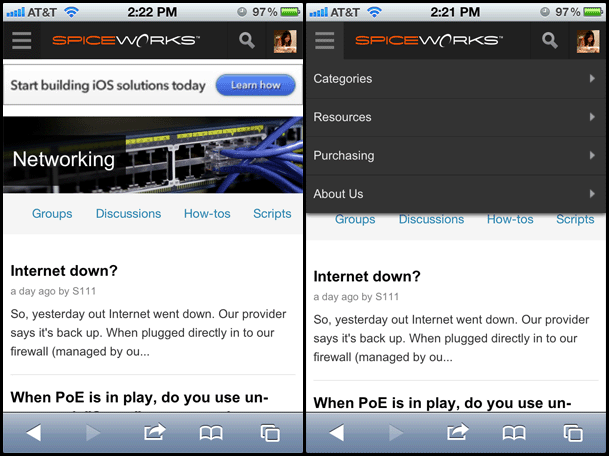This screenshot has width=609, height=456.
Task: Tap Safari share icon on right screen
Action: pyautogui.click(x=458, y=432)
